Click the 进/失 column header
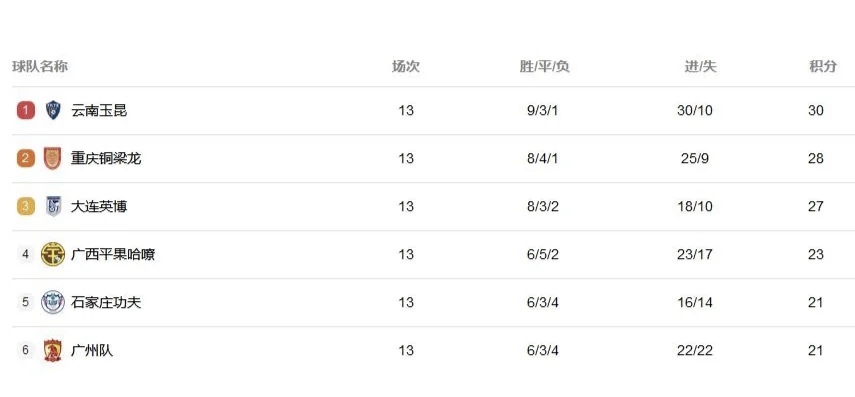The height and width of the screenshot is (397, 855). point(701,67)
